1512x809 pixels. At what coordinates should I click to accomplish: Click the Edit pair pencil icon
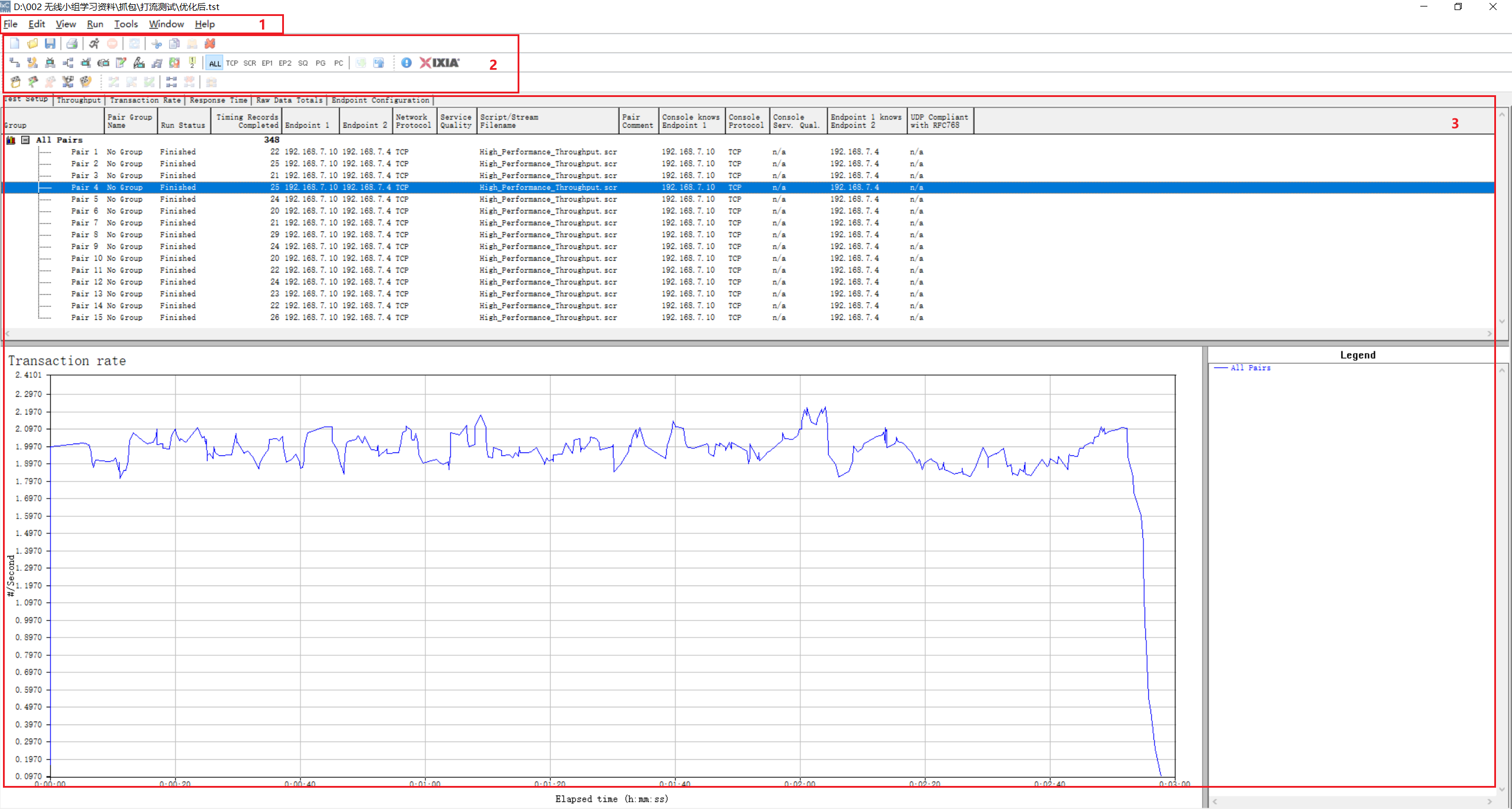[121, 63]
